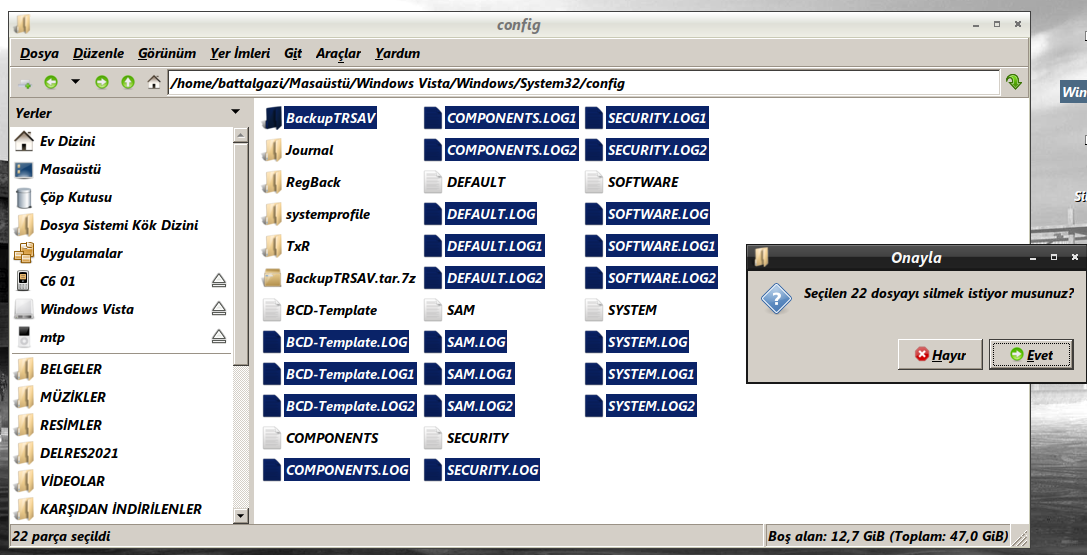Viewport: 1087px width, 555px height.
Task: Select the DEFAULT file icon
Action: [433, 183]
